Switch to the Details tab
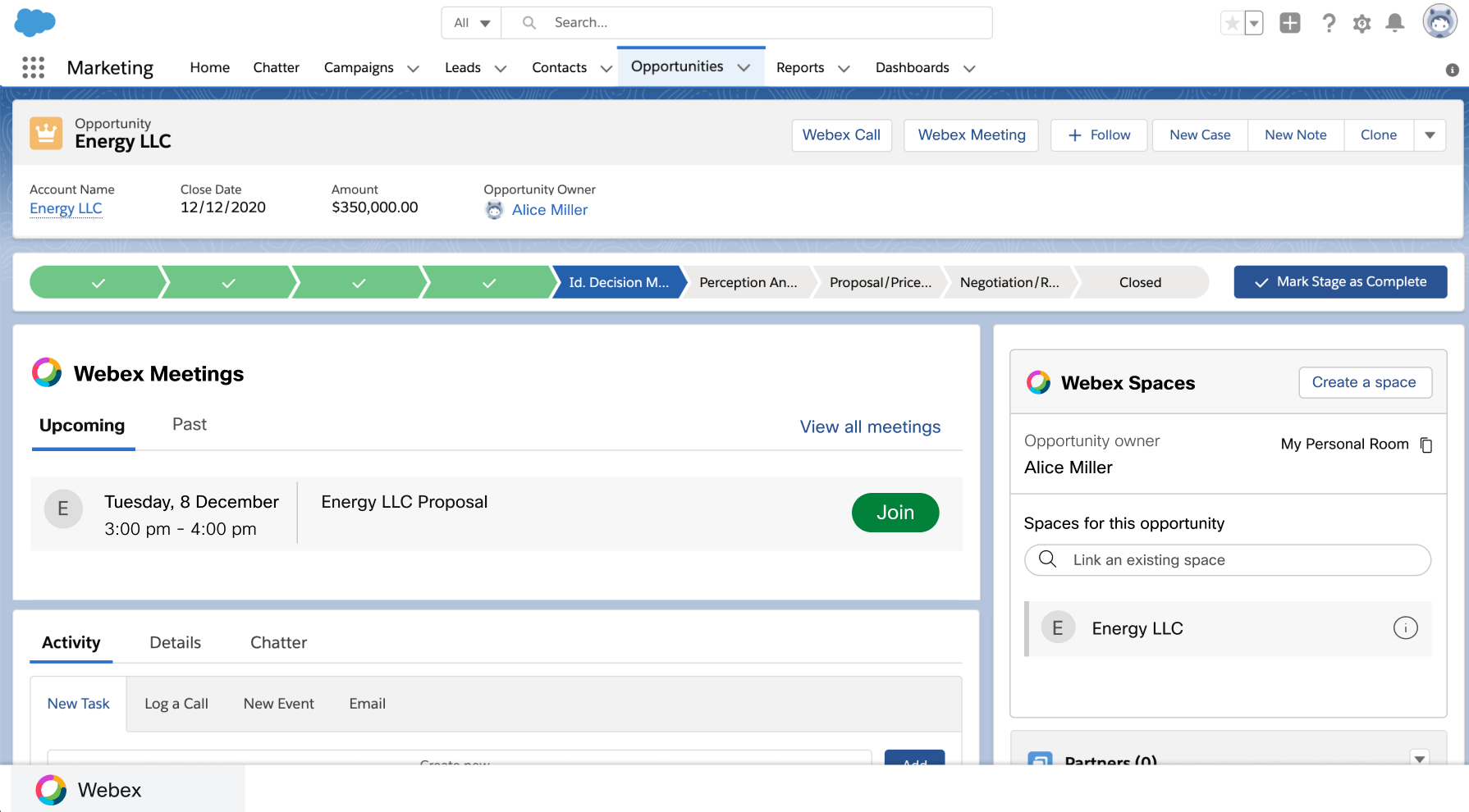The image size is (1469, 812). pos(176,642)
